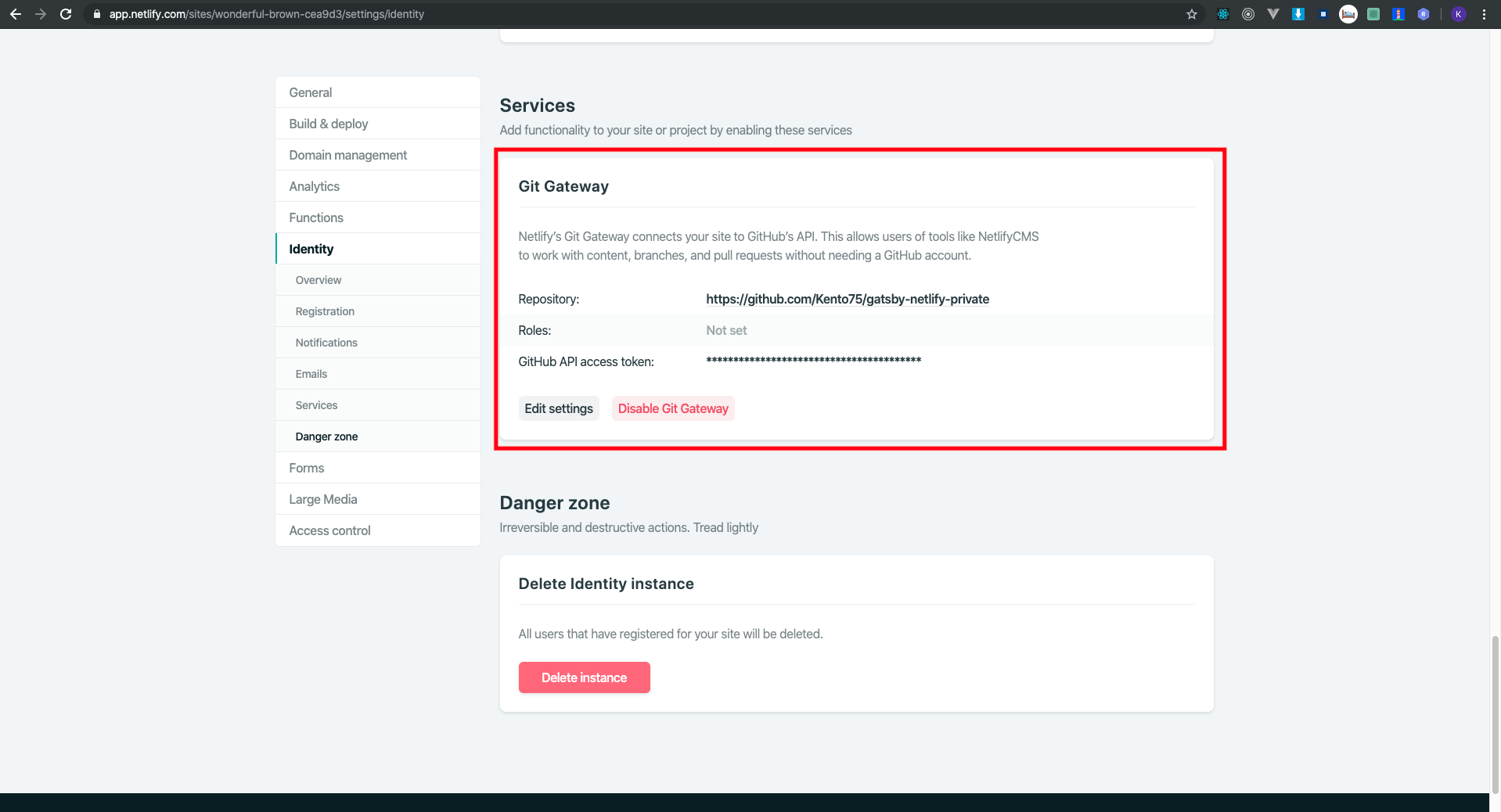Image resolution: width=1501 pixels, height=812 pixels.
Task: Go to Domain management settings
Action: click(378, 155)
